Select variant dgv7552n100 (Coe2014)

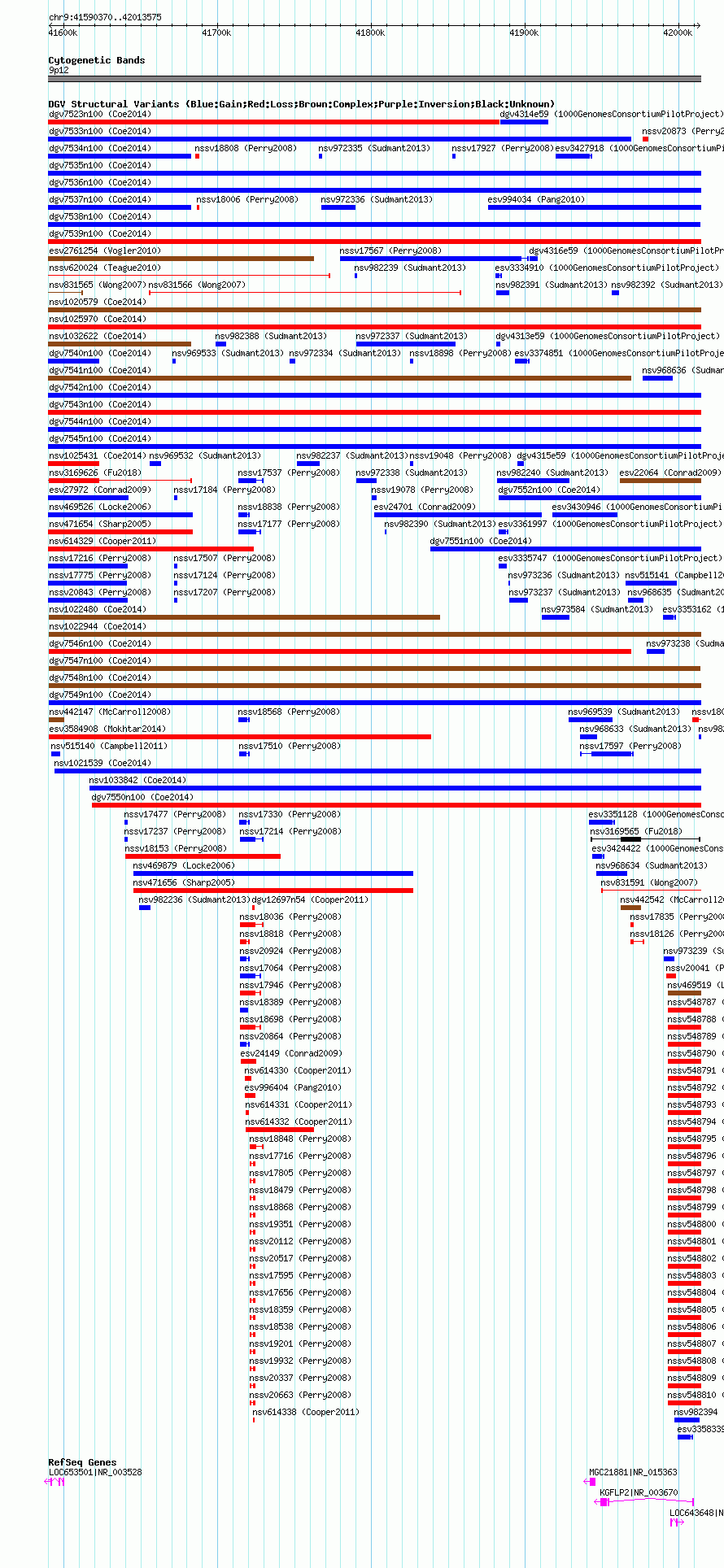point(549,490)
